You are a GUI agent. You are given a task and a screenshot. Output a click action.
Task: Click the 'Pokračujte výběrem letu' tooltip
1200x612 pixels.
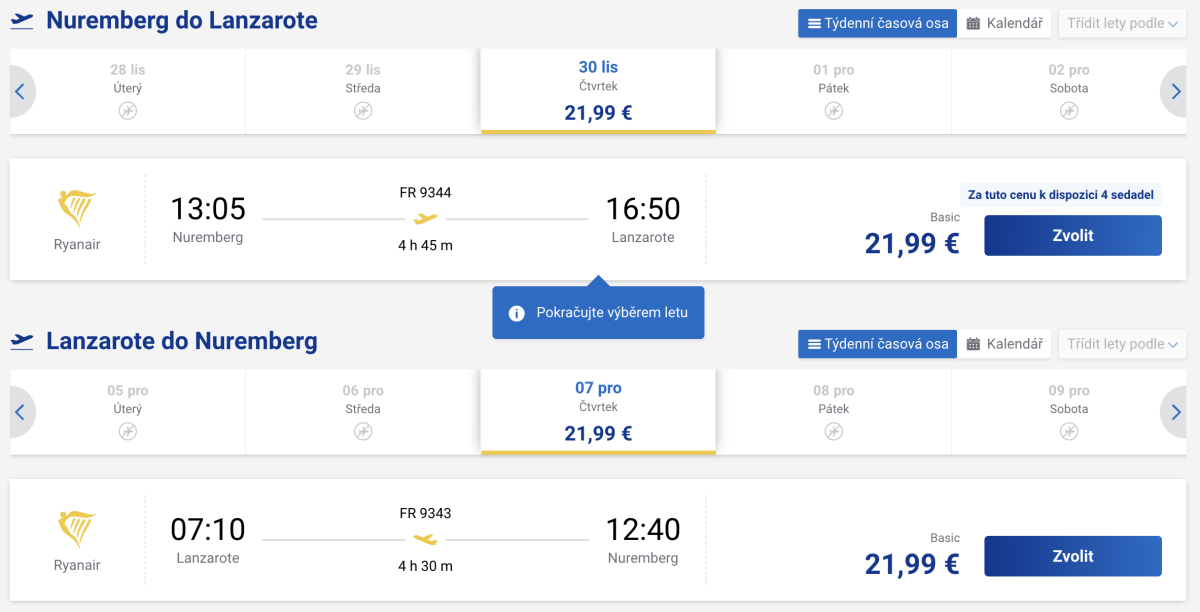[x=611, y=313]
